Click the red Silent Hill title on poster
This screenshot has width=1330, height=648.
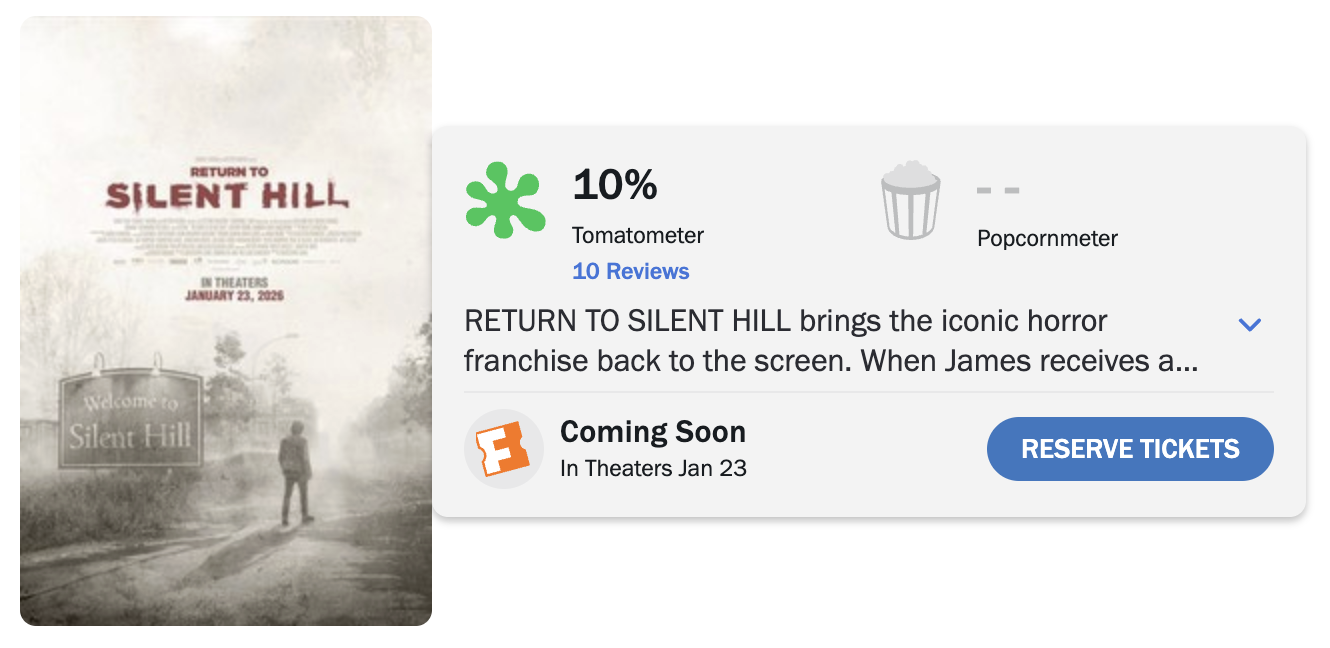coord(227,195)
